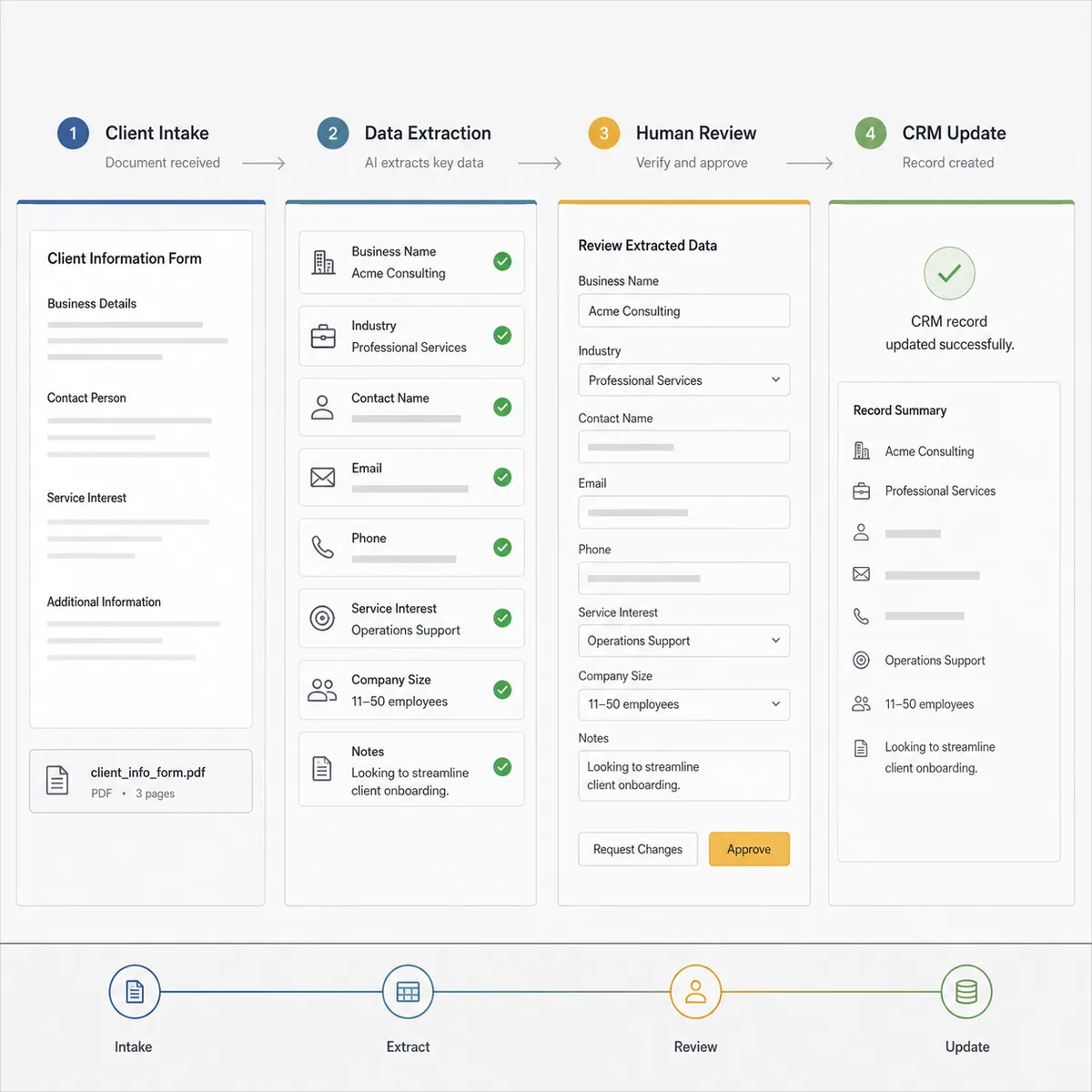Viewport: 1092px width, 1092px height.
Task: Click the Intake document icon in bottom timeline
Action: (135, 991)
